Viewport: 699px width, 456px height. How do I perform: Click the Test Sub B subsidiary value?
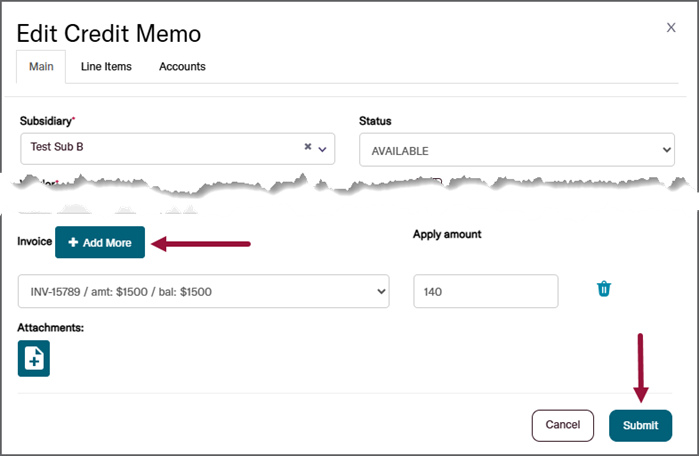click(58, 147)
